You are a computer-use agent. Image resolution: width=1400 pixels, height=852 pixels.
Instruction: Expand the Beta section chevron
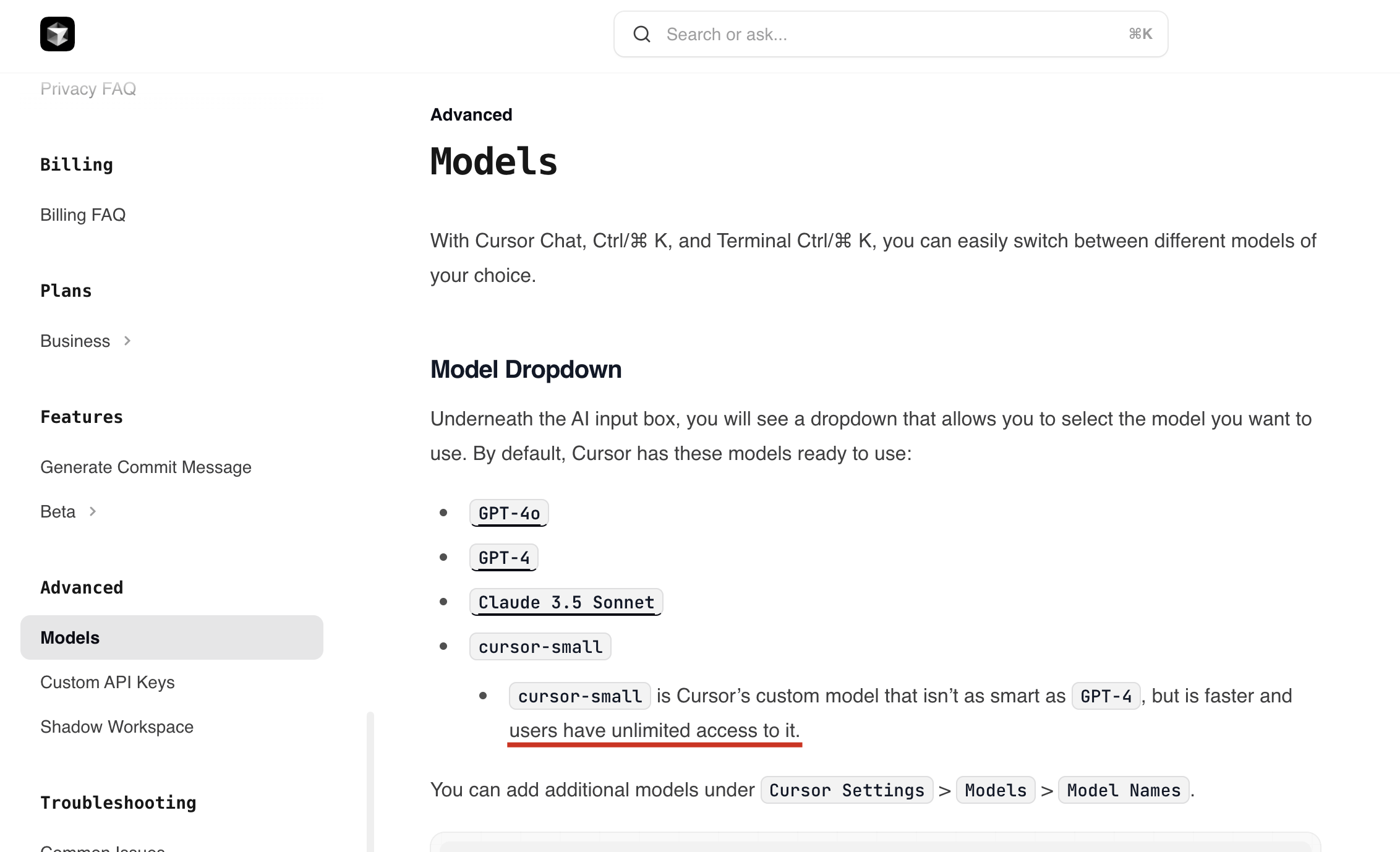click(x=93, y=511)
